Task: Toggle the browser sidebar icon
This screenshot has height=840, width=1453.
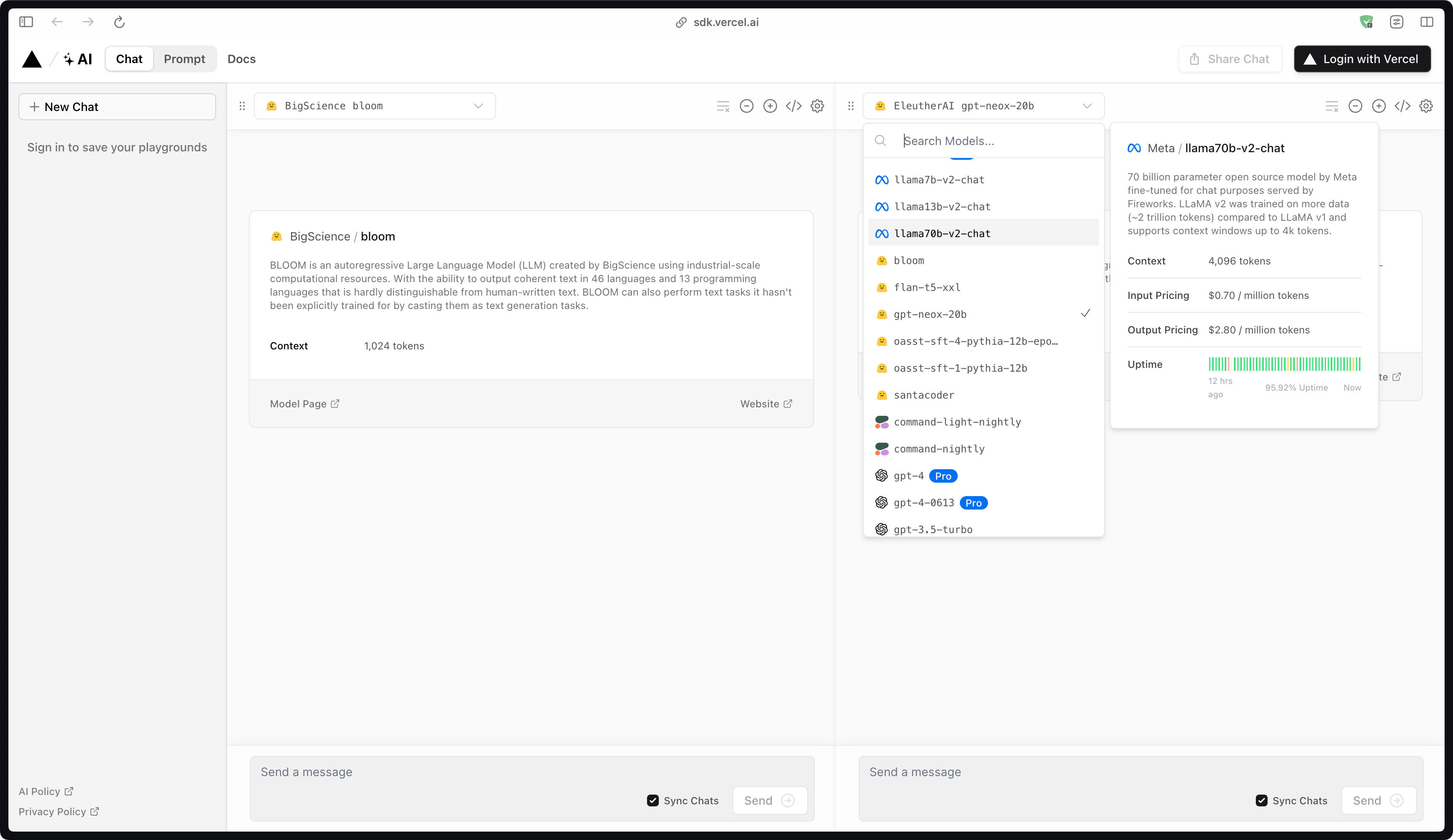Action: point(26,22)
